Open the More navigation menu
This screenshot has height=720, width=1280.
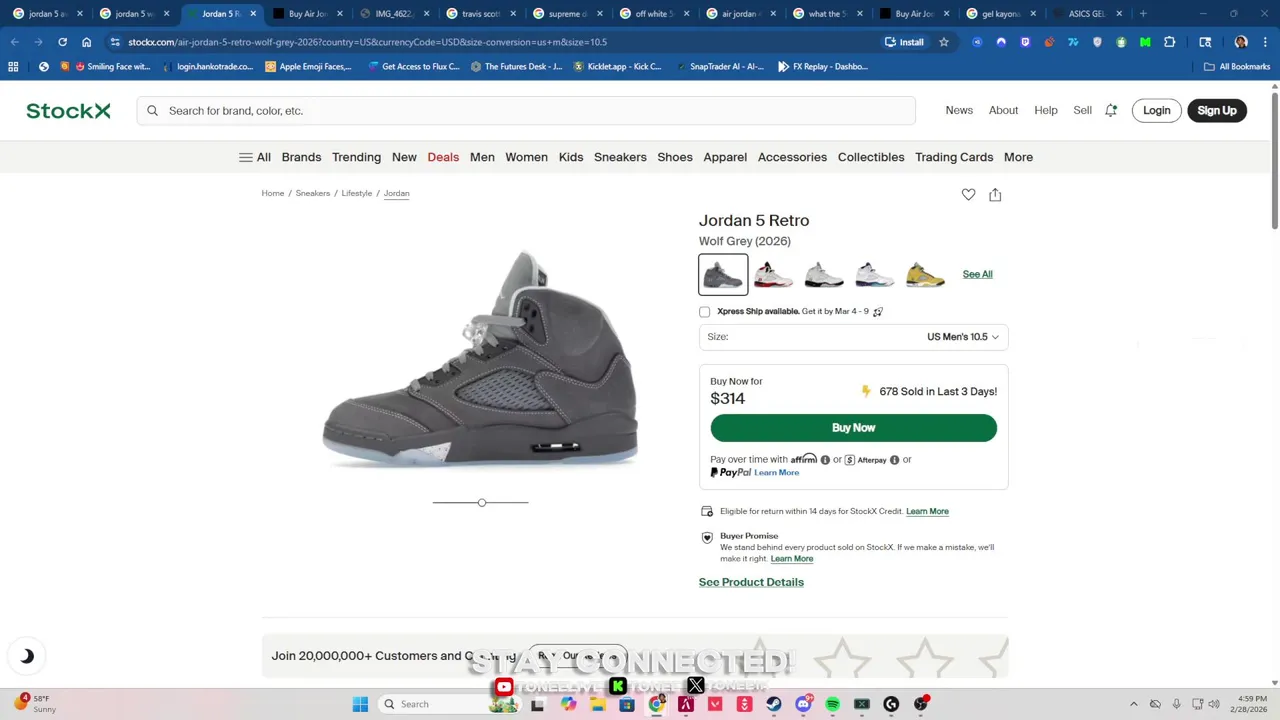[1018, 157]
